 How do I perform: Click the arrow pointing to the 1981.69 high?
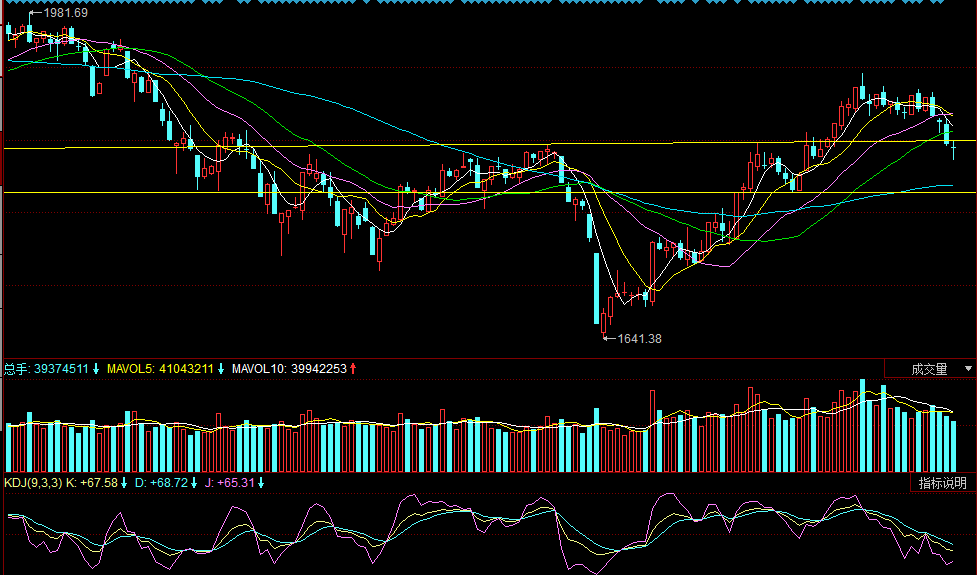click(x=35, y=13)
